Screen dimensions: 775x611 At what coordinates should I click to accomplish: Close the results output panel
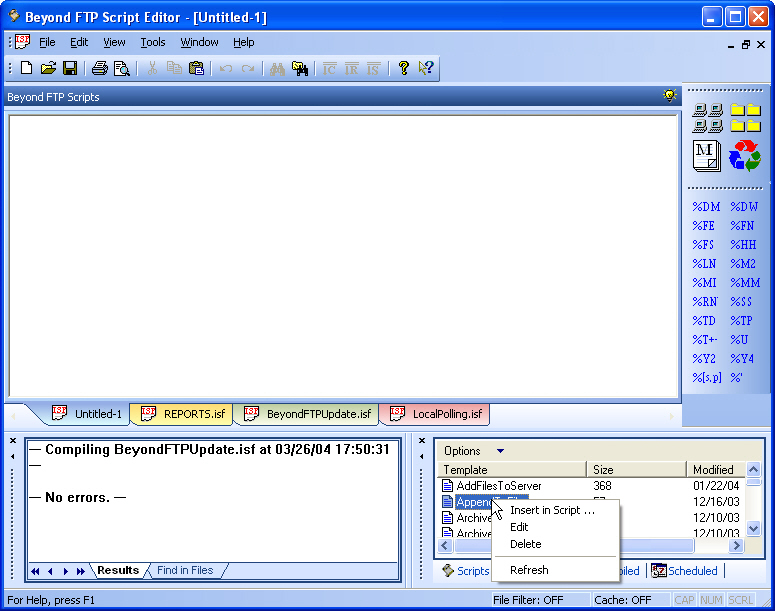[x=13, y=440]
